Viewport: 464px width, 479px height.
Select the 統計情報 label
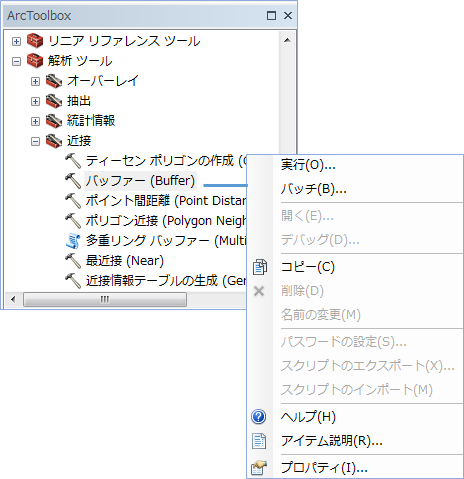pos(91,121)
